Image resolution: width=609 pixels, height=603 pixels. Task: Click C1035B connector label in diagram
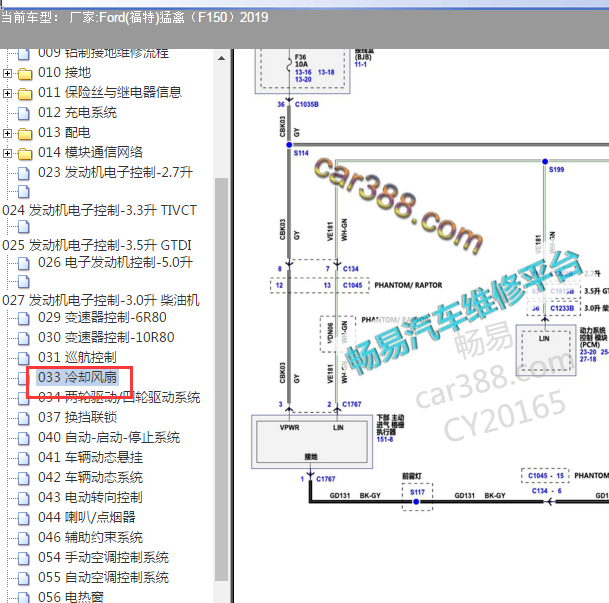(x=307, y=104)
